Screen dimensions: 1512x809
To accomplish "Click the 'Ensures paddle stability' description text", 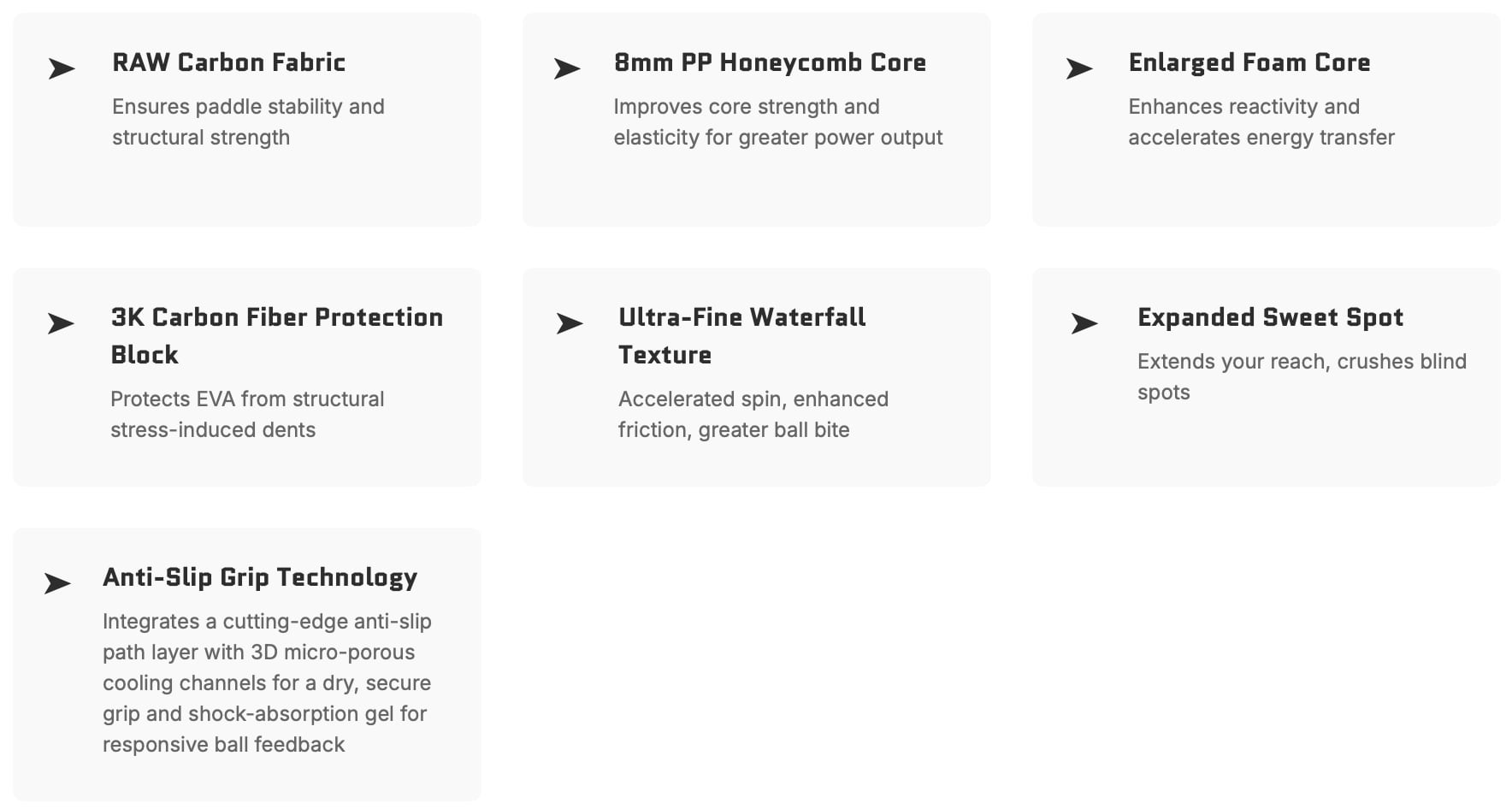I will click(x=248, y=122).
